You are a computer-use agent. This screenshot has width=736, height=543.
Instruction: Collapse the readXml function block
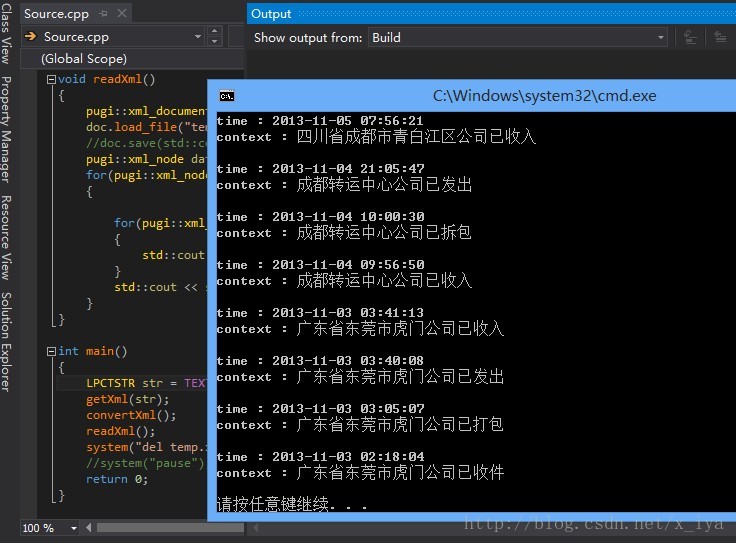pos(51,79)
